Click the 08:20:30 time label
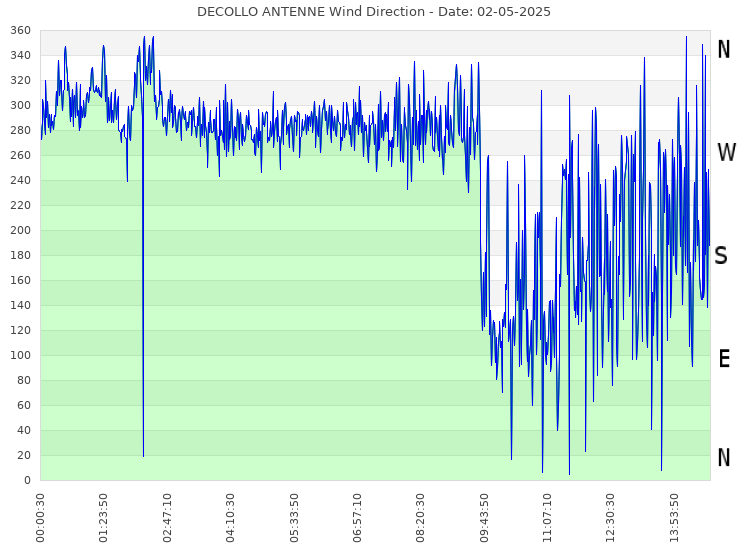 (420, 518)
